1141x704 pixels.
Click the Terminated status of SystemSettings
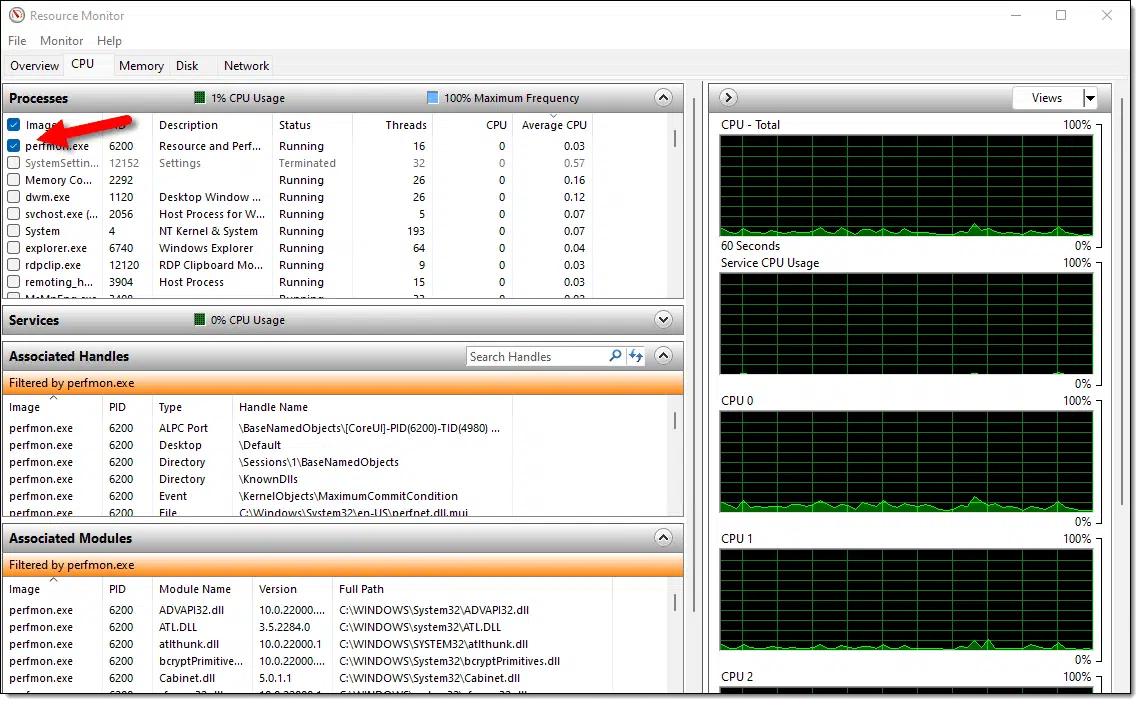click(307, 163)
